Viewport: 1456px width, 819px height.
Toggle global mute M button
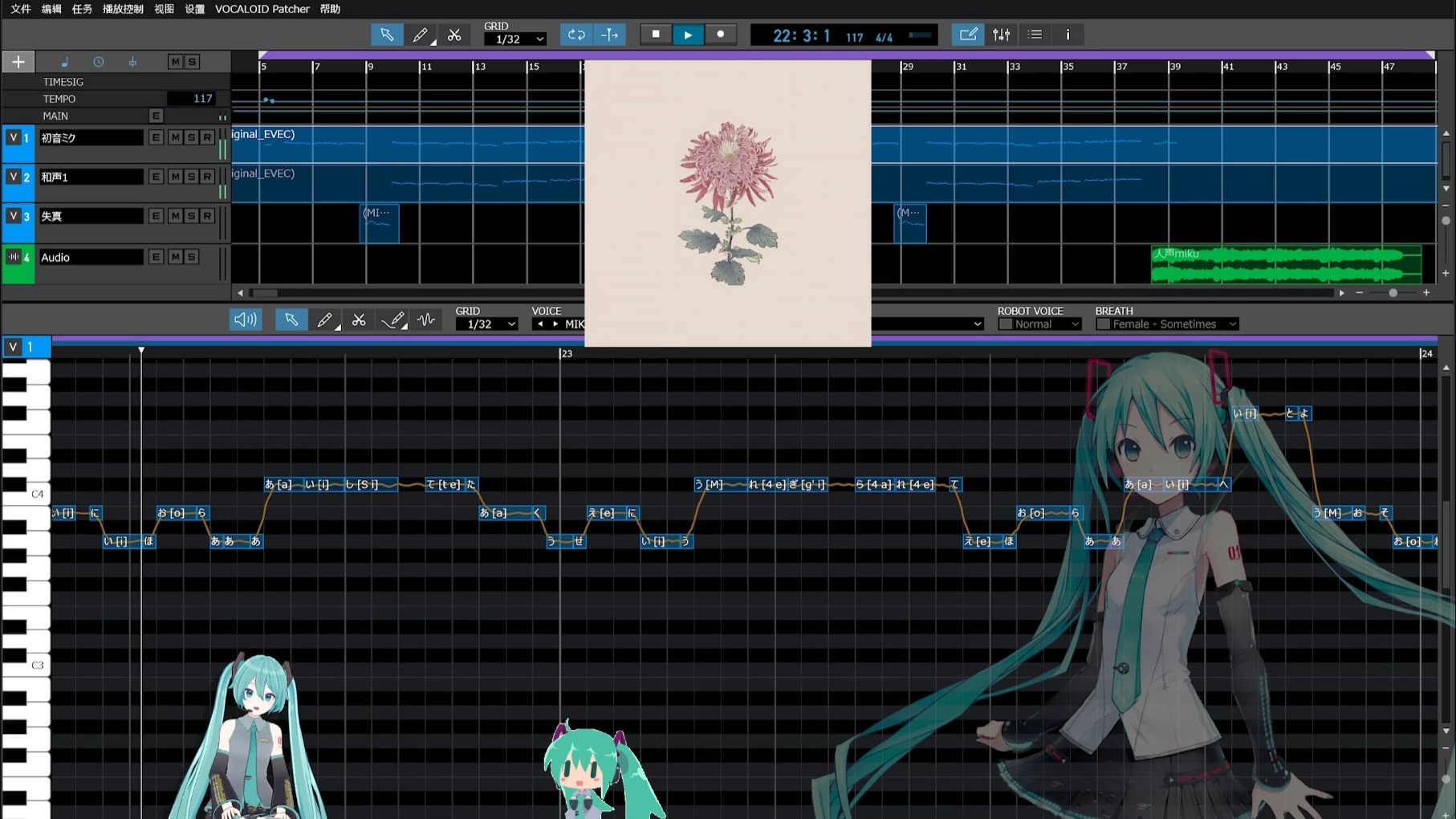175,62
